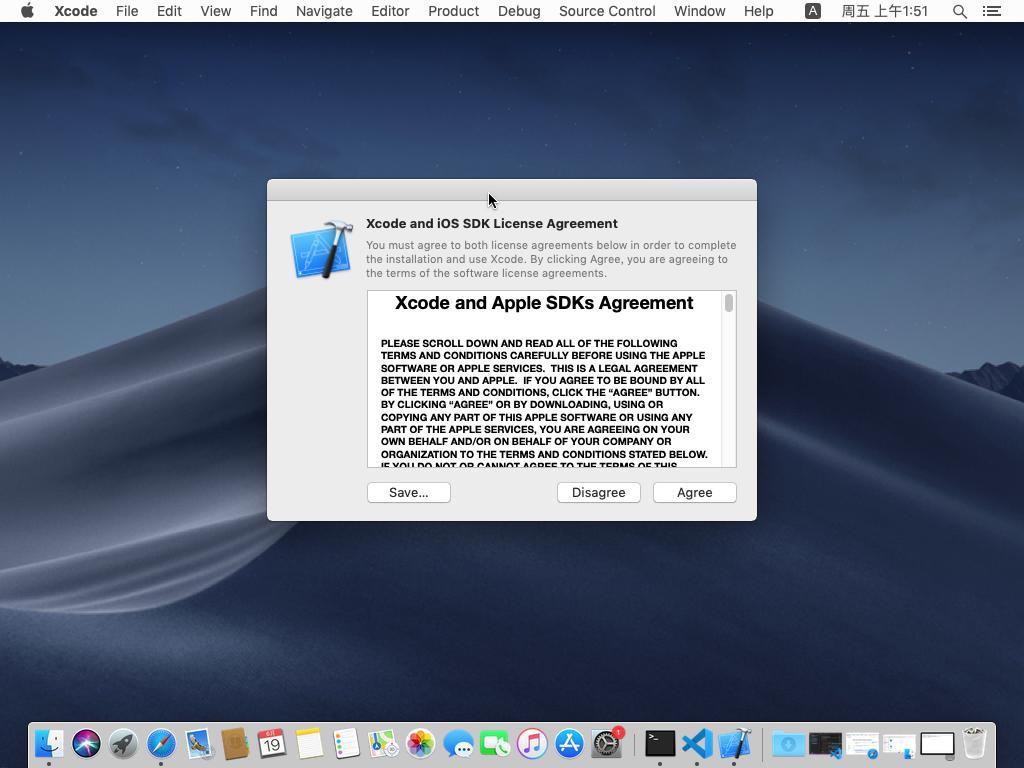This screenshot has height=768, width=1024.
Task: Open System Preferences from the Dock
Action: [607, 743]
